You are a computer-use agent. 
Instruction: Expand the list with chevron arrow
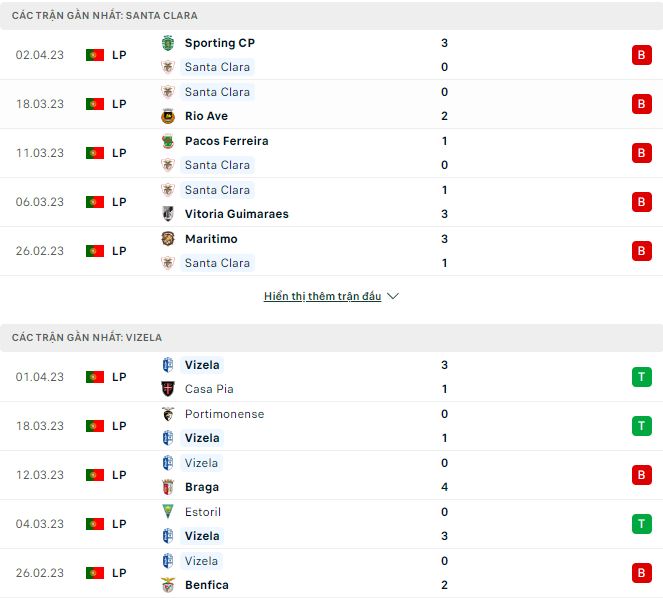[393, 297]
